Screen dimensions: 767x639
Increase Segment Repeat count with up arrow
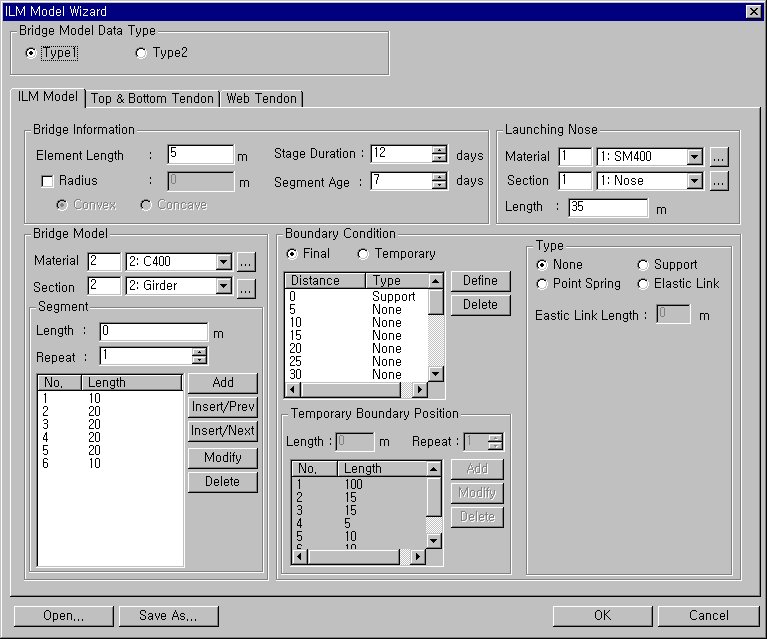coord(200,351)
